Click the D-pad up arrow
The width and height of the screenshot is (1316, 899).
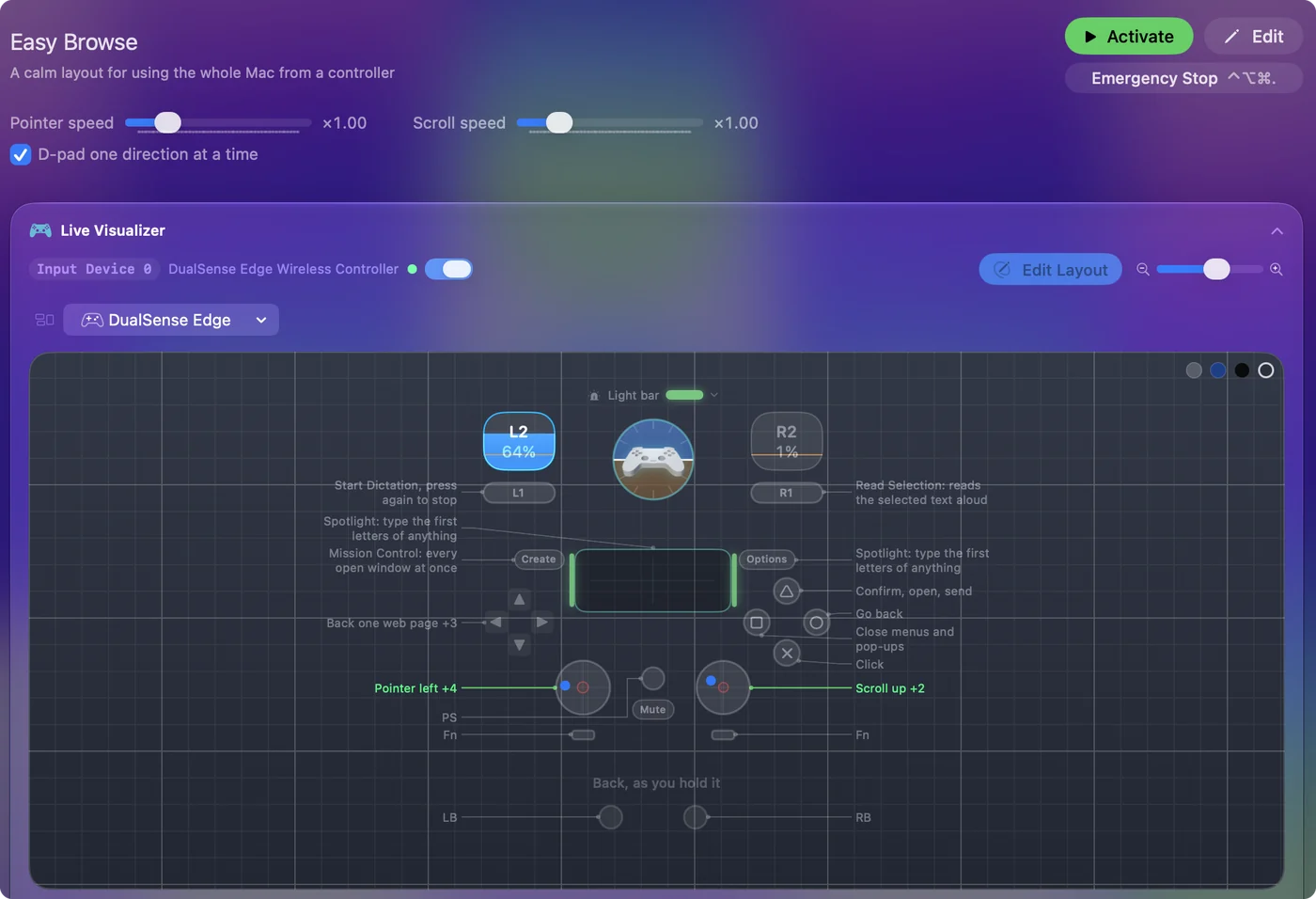point(519,599)
